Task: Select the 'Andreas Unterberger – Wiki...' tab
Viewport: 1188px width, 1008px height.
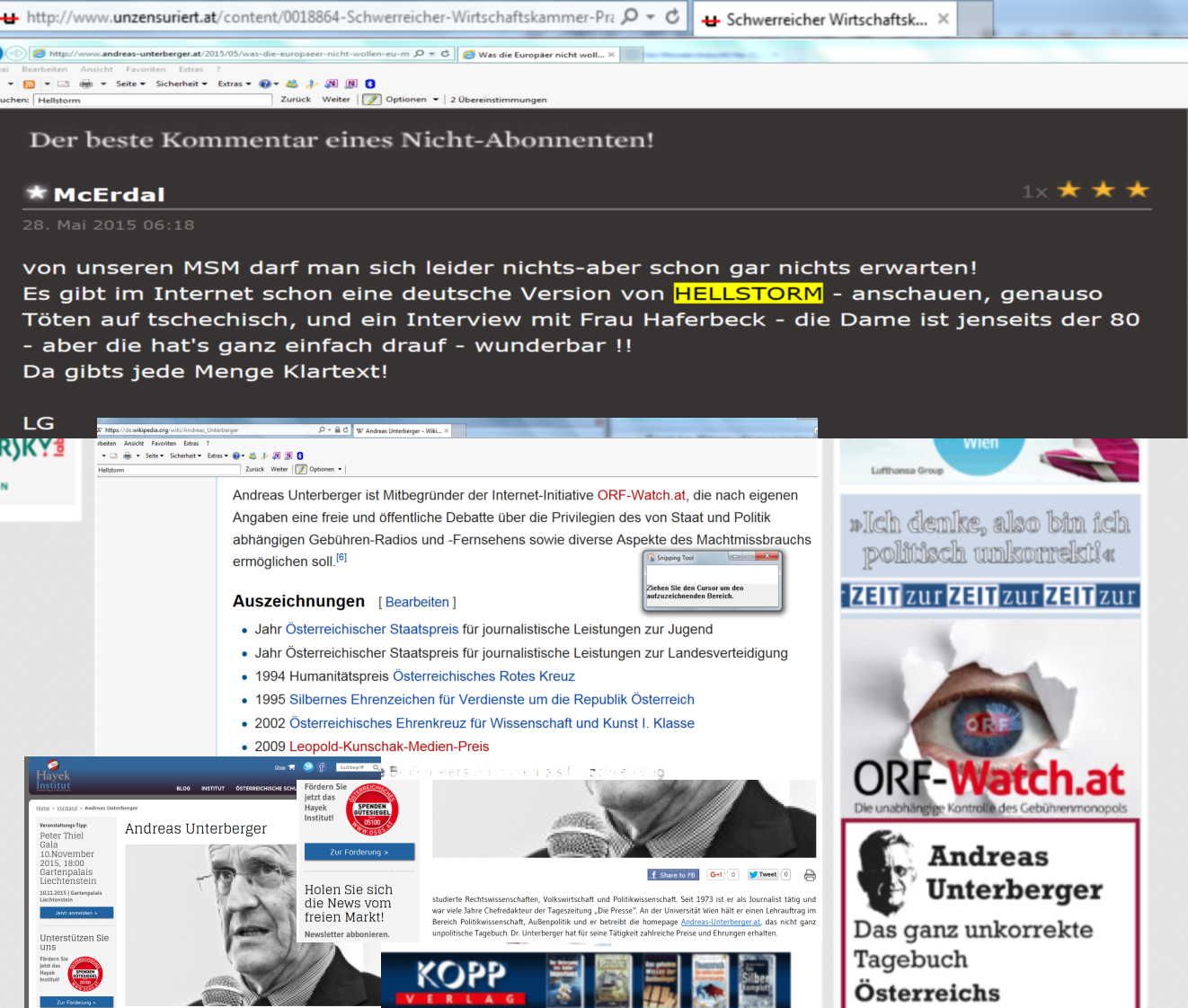Action: coord(402,430)
